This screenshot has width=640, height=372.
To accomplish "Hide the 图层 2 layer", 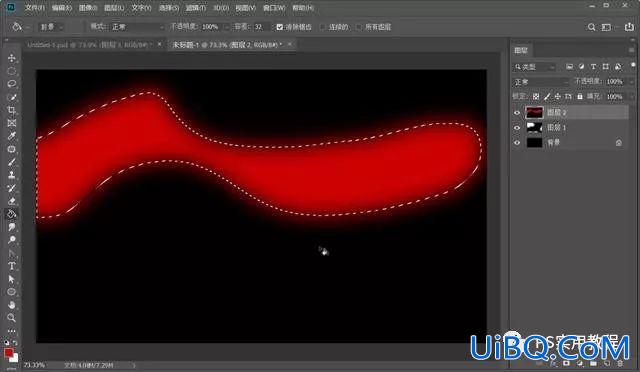I will (517, 113).
